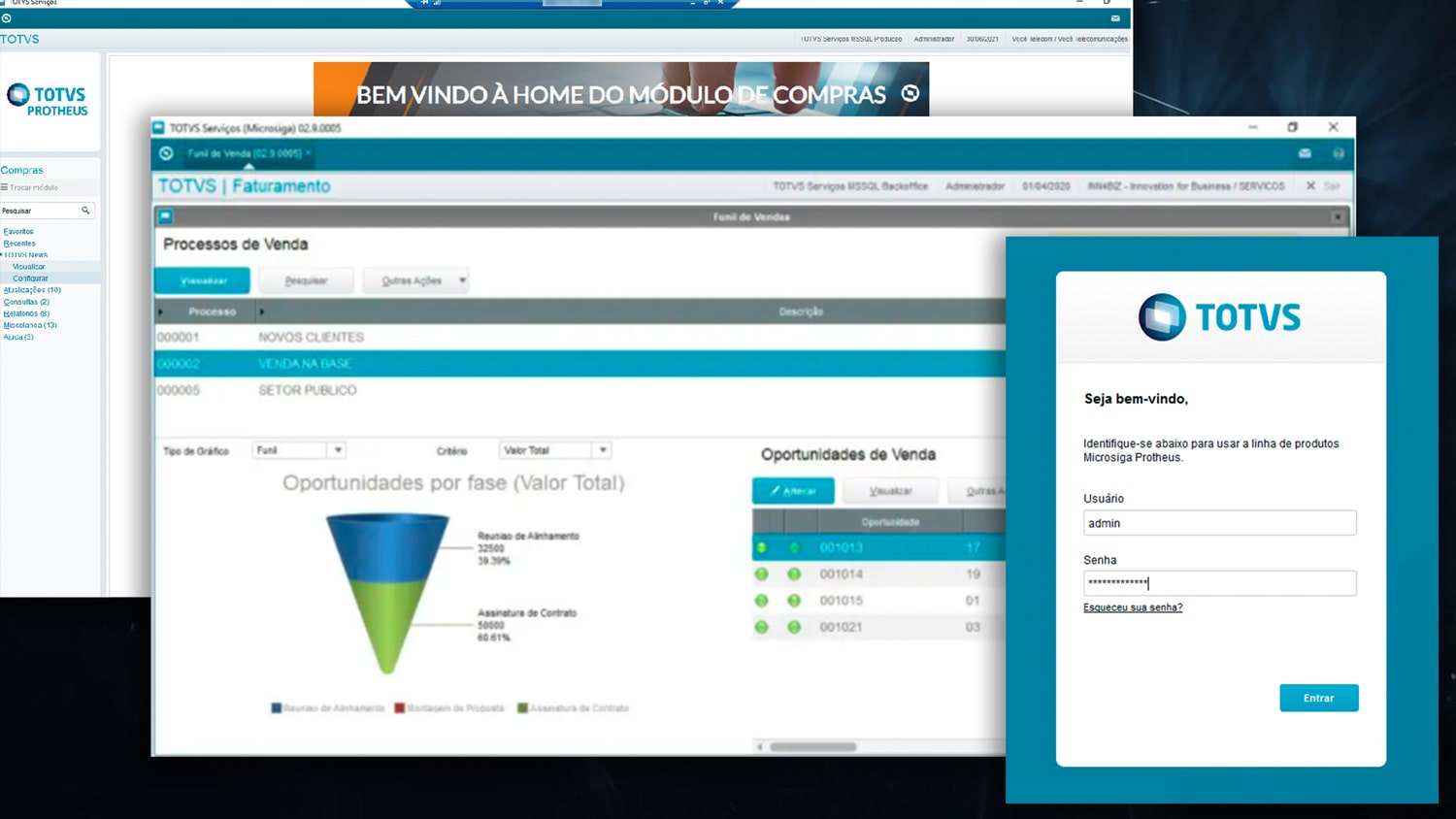This screenshot has width=1456, height=819.
Task: Click the Administrador label in Faturamento header
Action: point(975,185)
